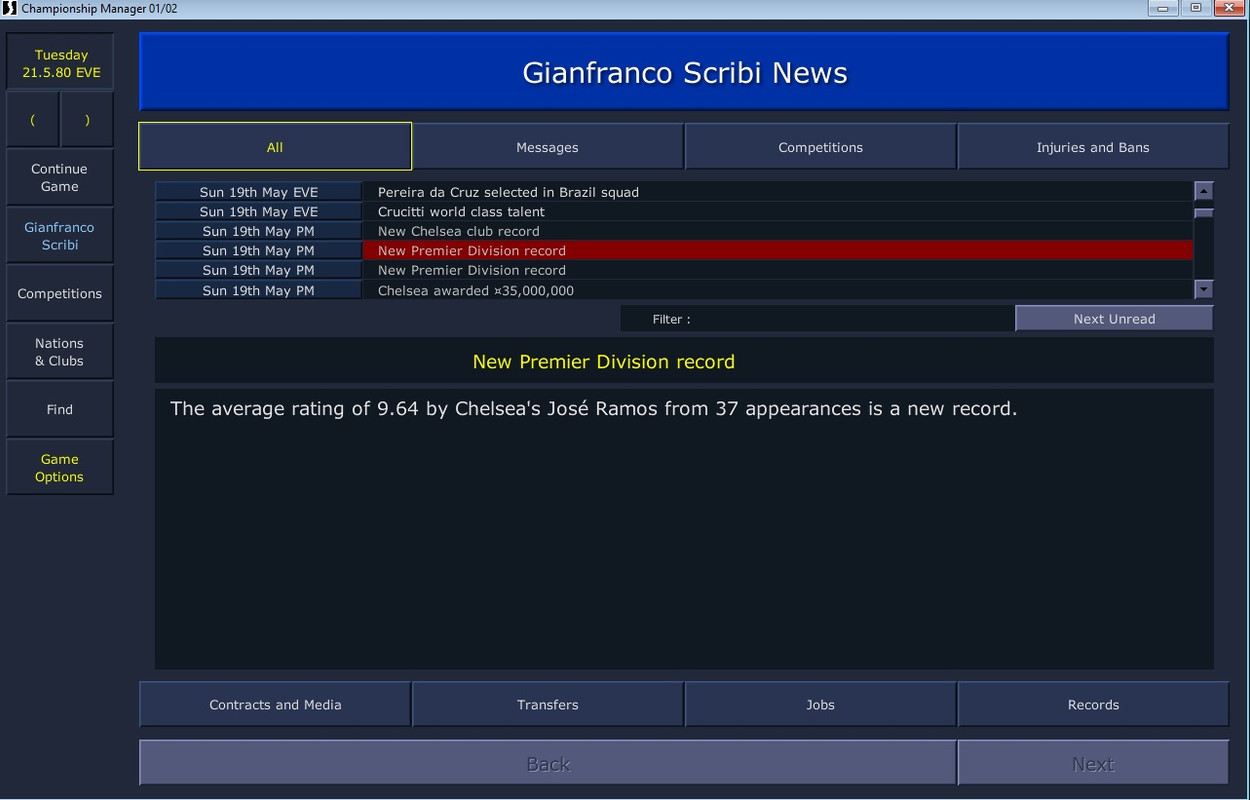Open the Transfers section

[548, 705]
